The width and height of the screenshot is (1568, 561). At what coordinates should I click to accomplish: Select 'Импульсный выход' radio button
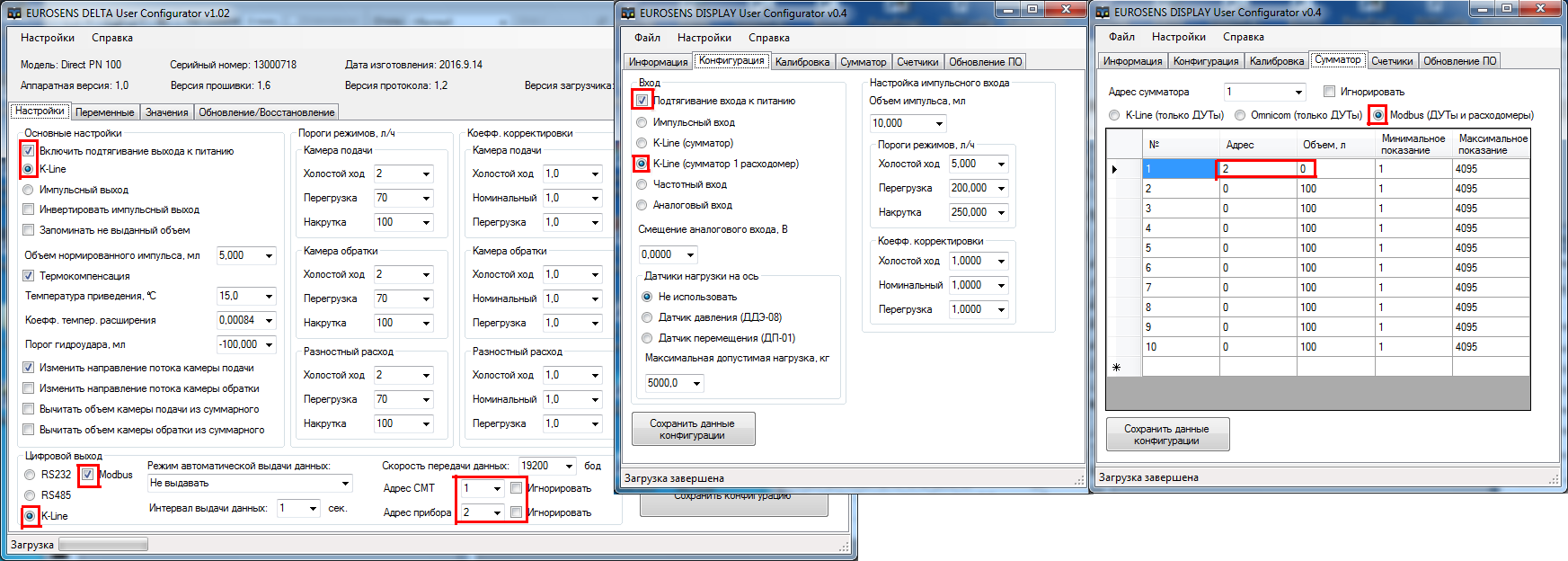[x=29, y=190]
